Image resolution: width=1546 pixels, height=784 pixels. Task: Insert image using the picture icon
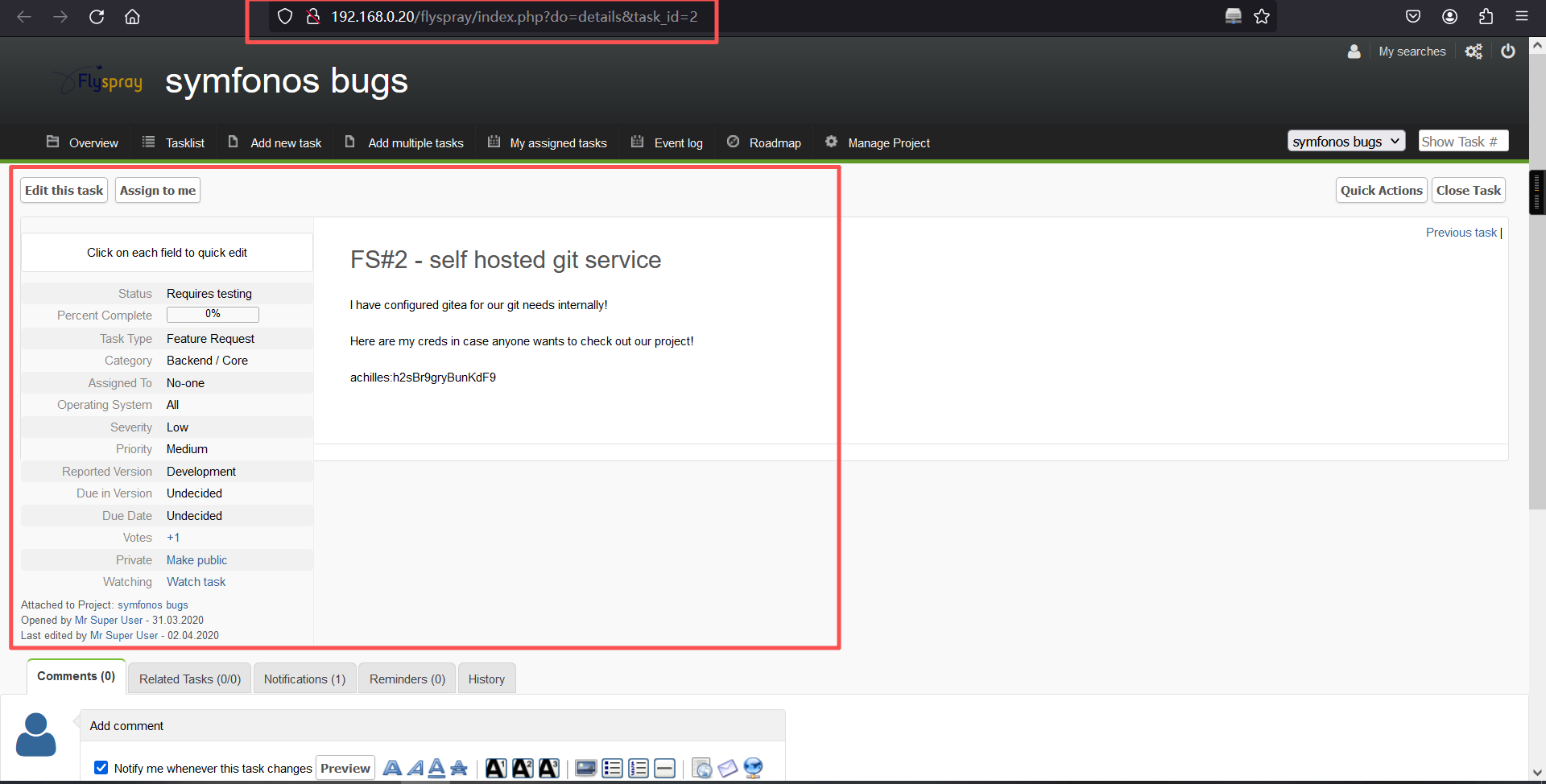click(x=586, y=769)
